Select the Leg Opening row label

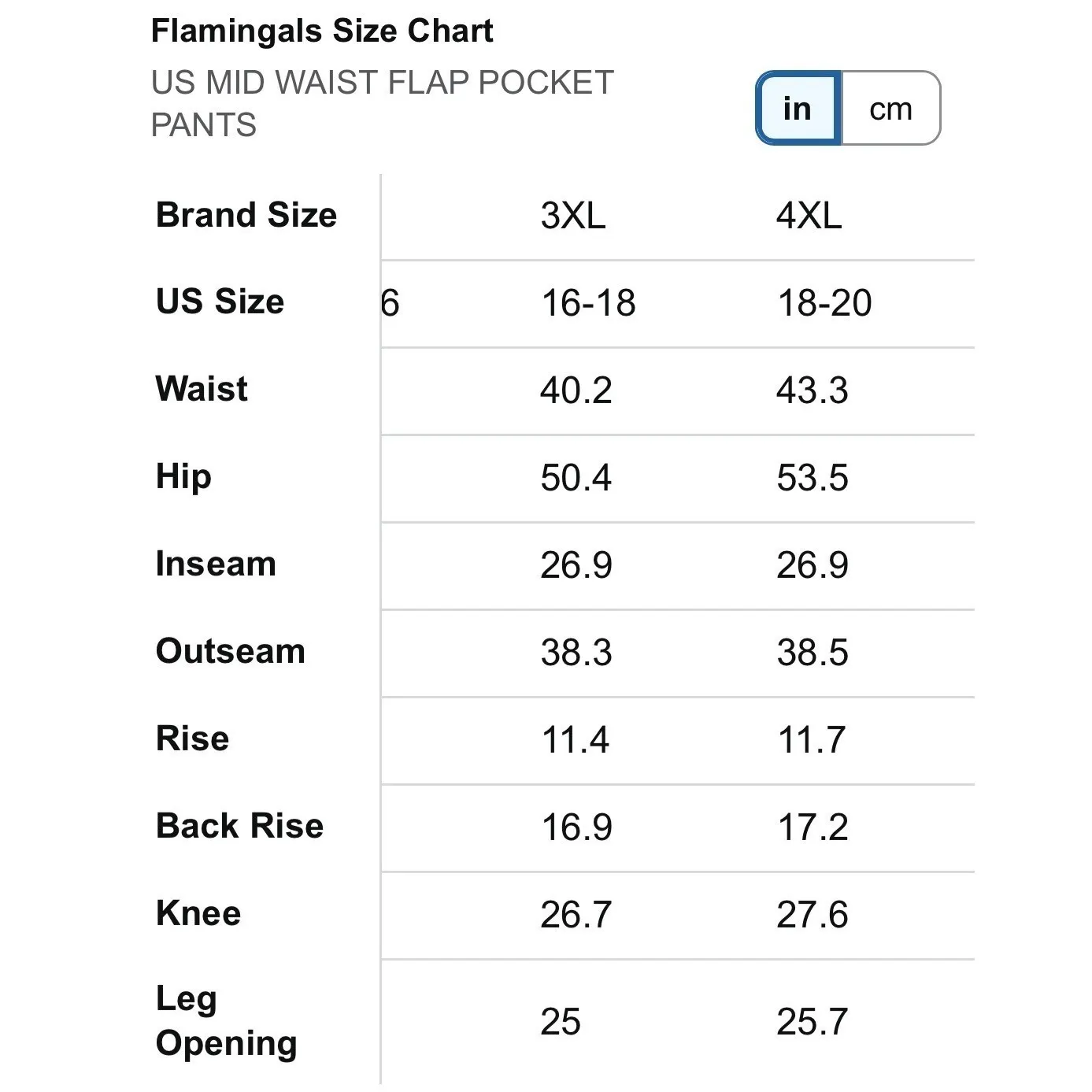[x=226, y=1020]
